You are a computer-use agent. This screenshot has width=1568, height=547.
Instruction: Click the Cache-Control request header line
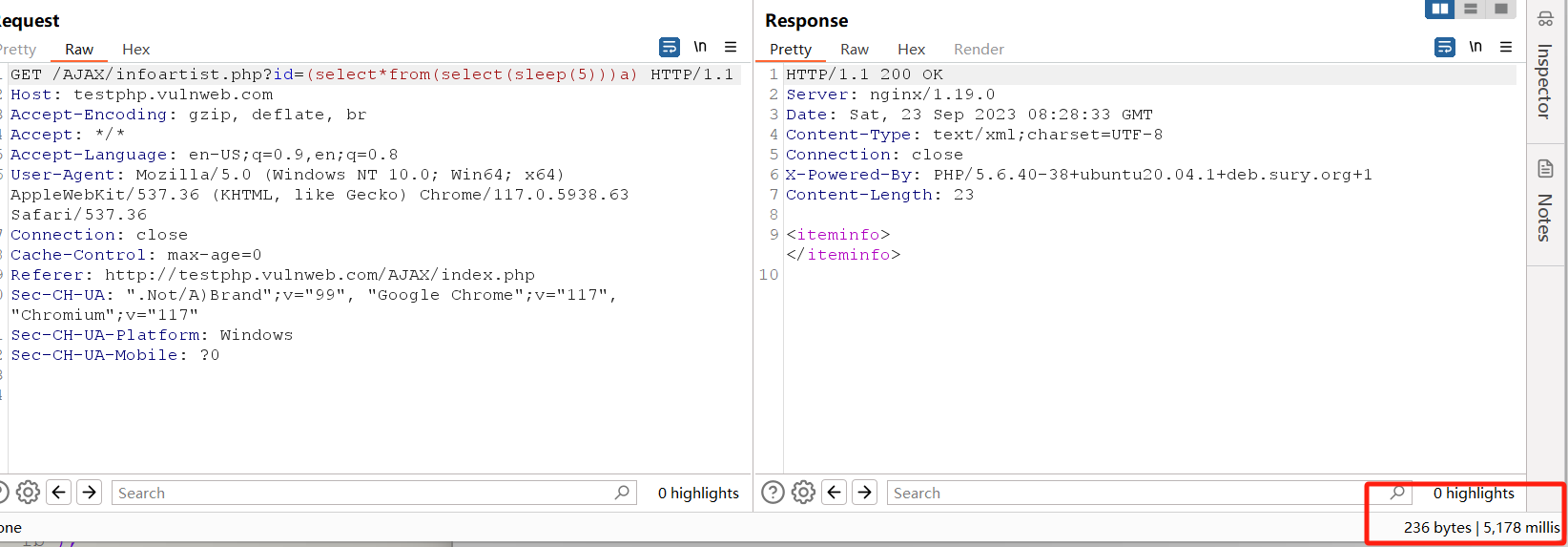pos(136,255)
